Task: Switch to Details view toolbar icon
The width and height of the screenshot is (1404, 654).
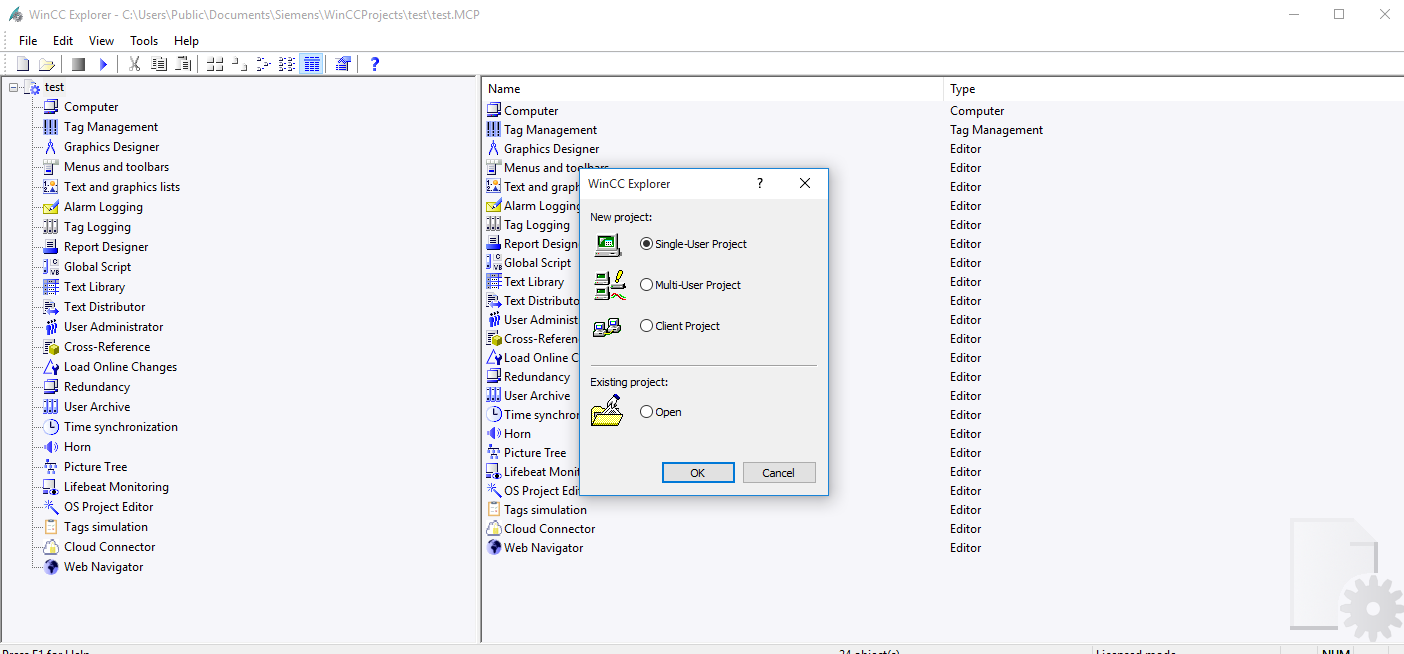Action: pyautogui.click(x=311, y=64)
